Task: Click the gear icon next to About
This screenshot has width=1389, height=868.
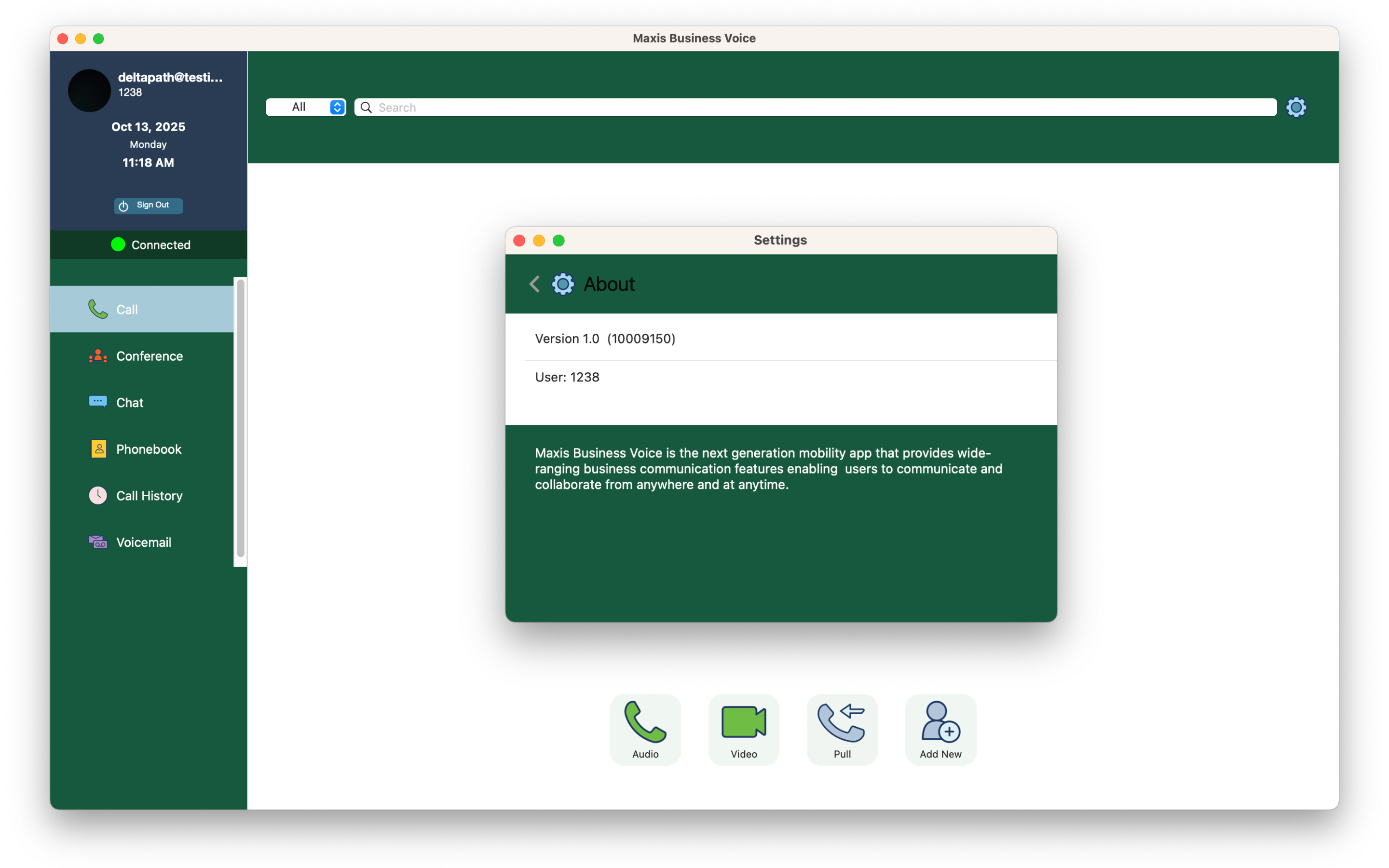Action: pos(562,284)
